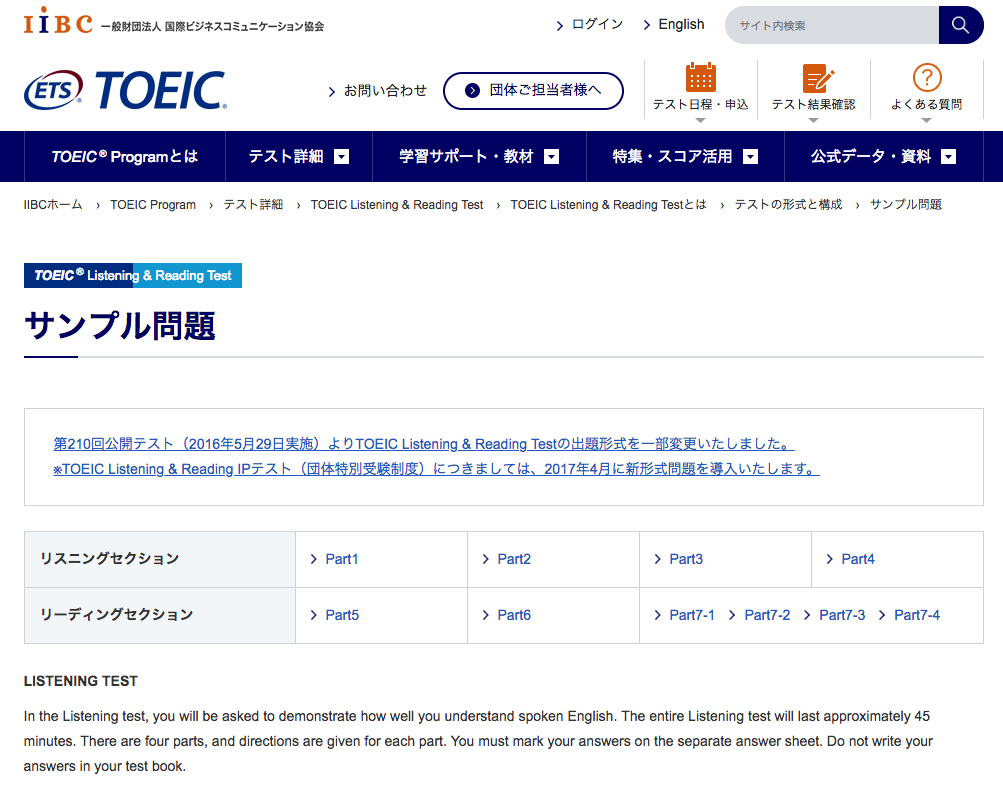Open the pencil icon for テスト結果確認
The width and height of the screenshot is (1003, 812).
coord(818,78)
